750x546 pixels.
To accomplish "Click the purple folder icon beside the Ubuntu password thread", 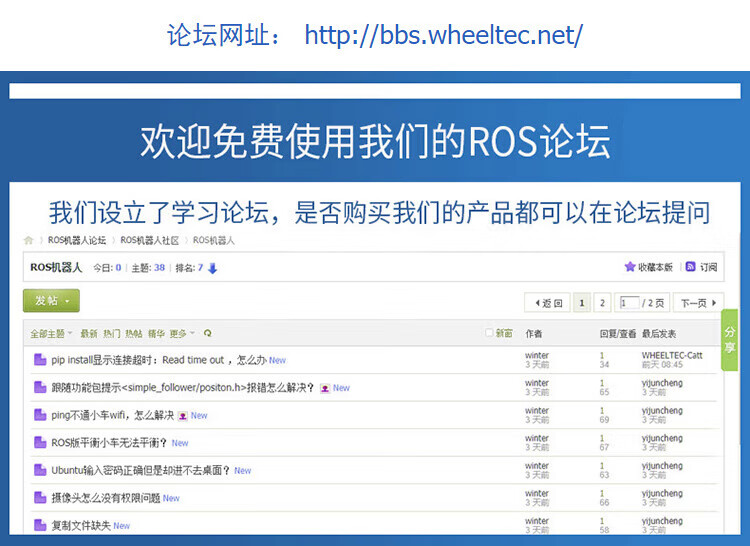I will pyautogui.click(x=40, y=470).
